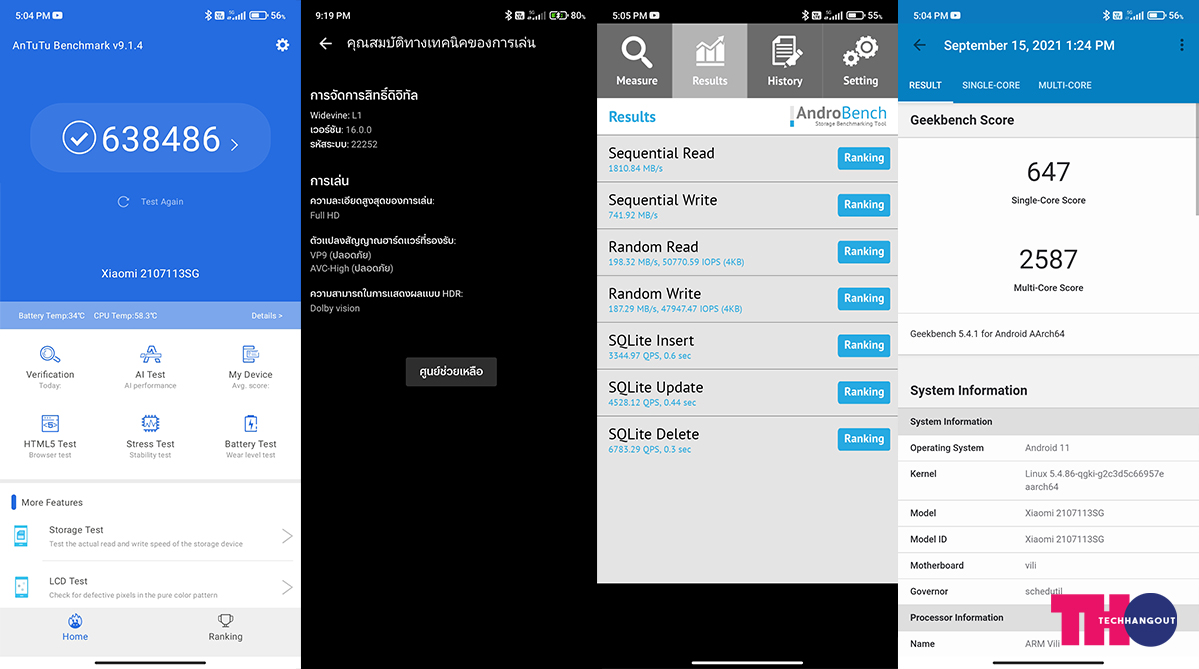The height and width of the screenshot is (669, 1199).
Task: Switch to AnTuTu Ranking tab
Action: [226, 627]
